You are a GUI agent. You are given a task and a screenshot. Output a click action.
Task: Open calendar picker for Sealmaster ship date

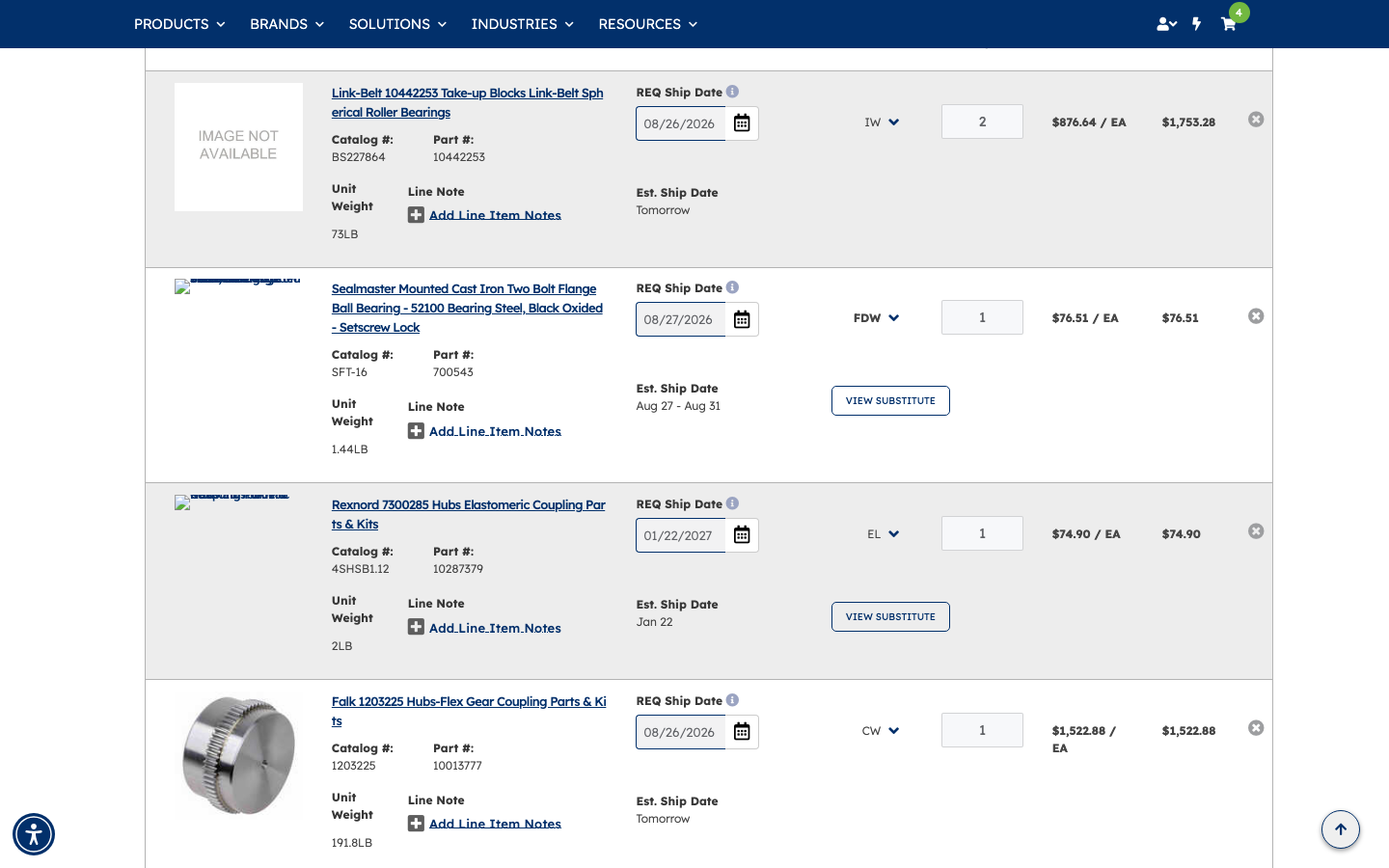click(x=742, y=319)
